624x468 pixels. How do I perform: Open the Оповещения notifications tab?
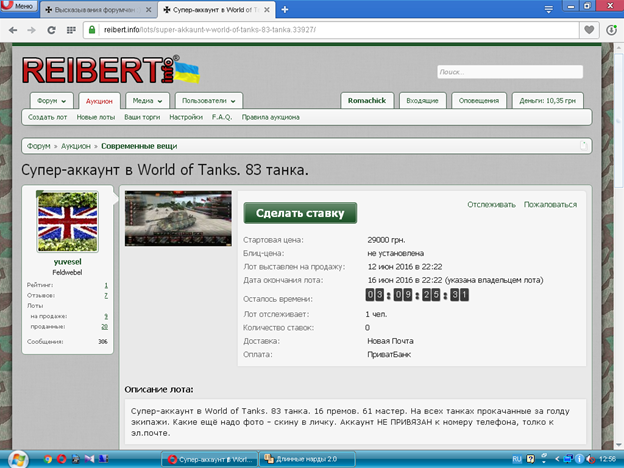click(x=479, y=101)
